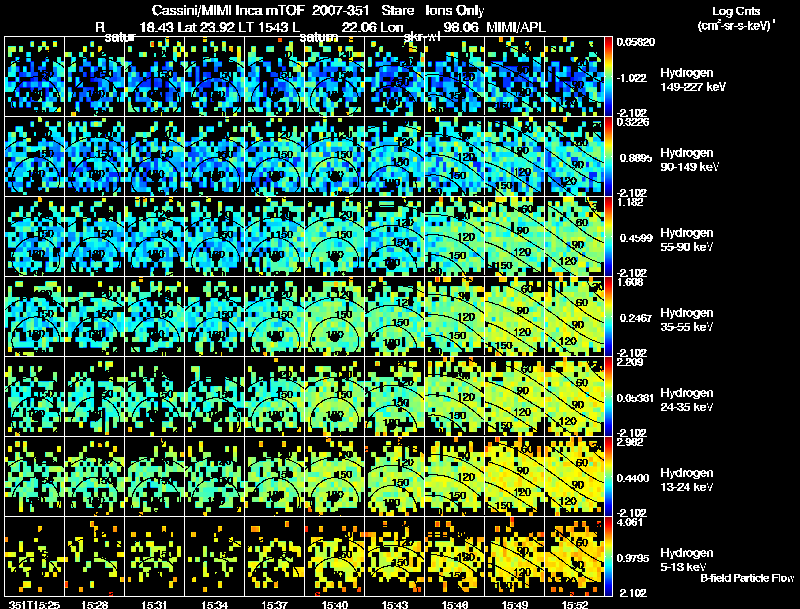Open the 5-13 keV image panel at 15:52
Screen dimensions: 800x609
point(574,556)
